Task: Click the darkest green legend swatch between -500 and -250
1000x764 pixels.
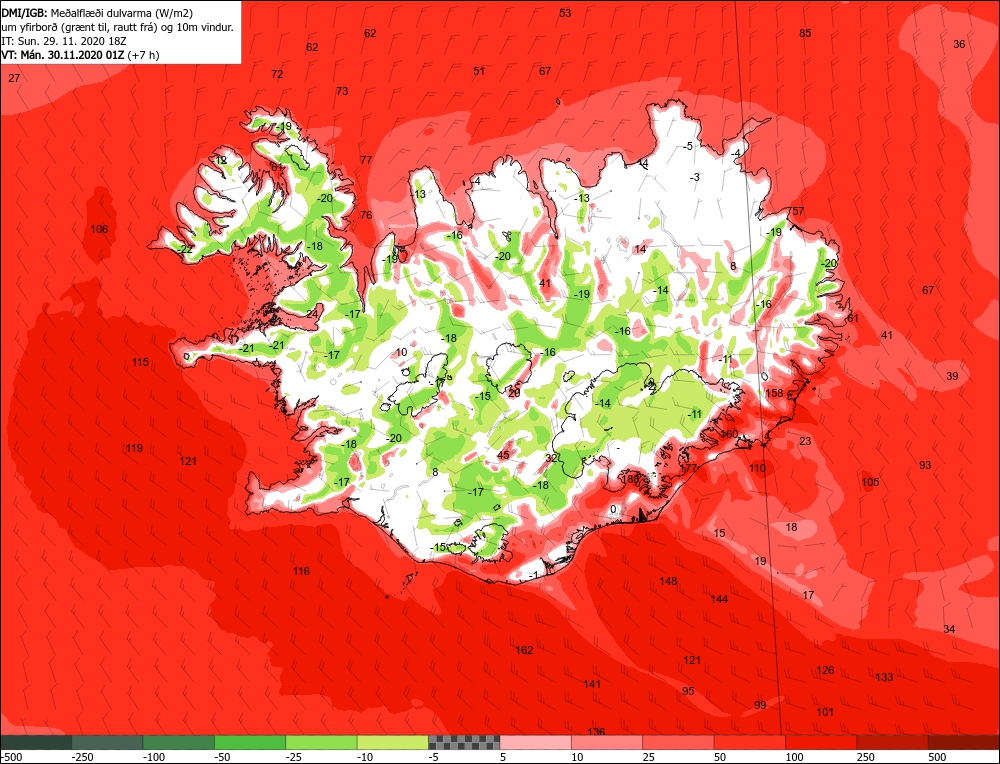Action: coord(36,742)
